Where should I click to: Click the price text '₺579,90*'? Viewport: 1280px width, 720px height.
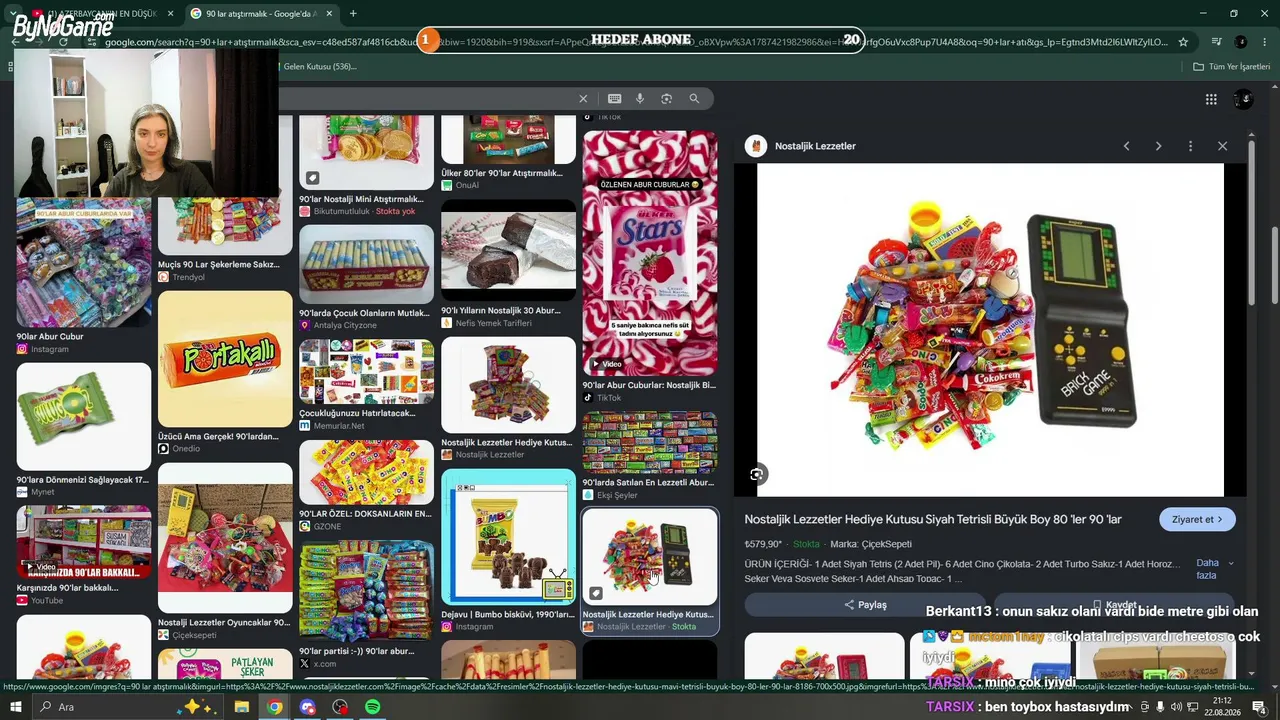(763, 544)
